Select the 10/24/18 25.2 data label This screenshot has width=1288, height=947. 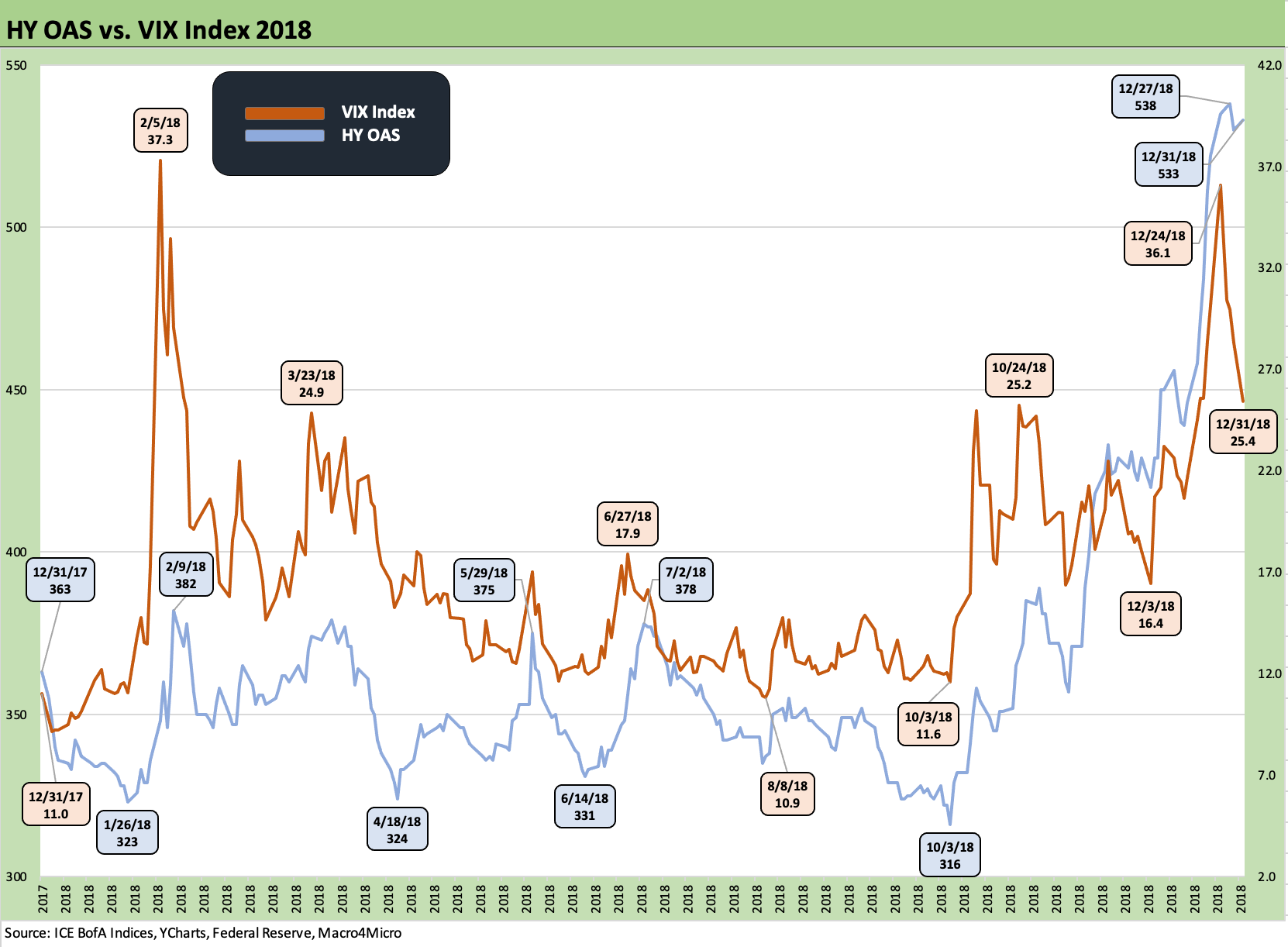1019,376
